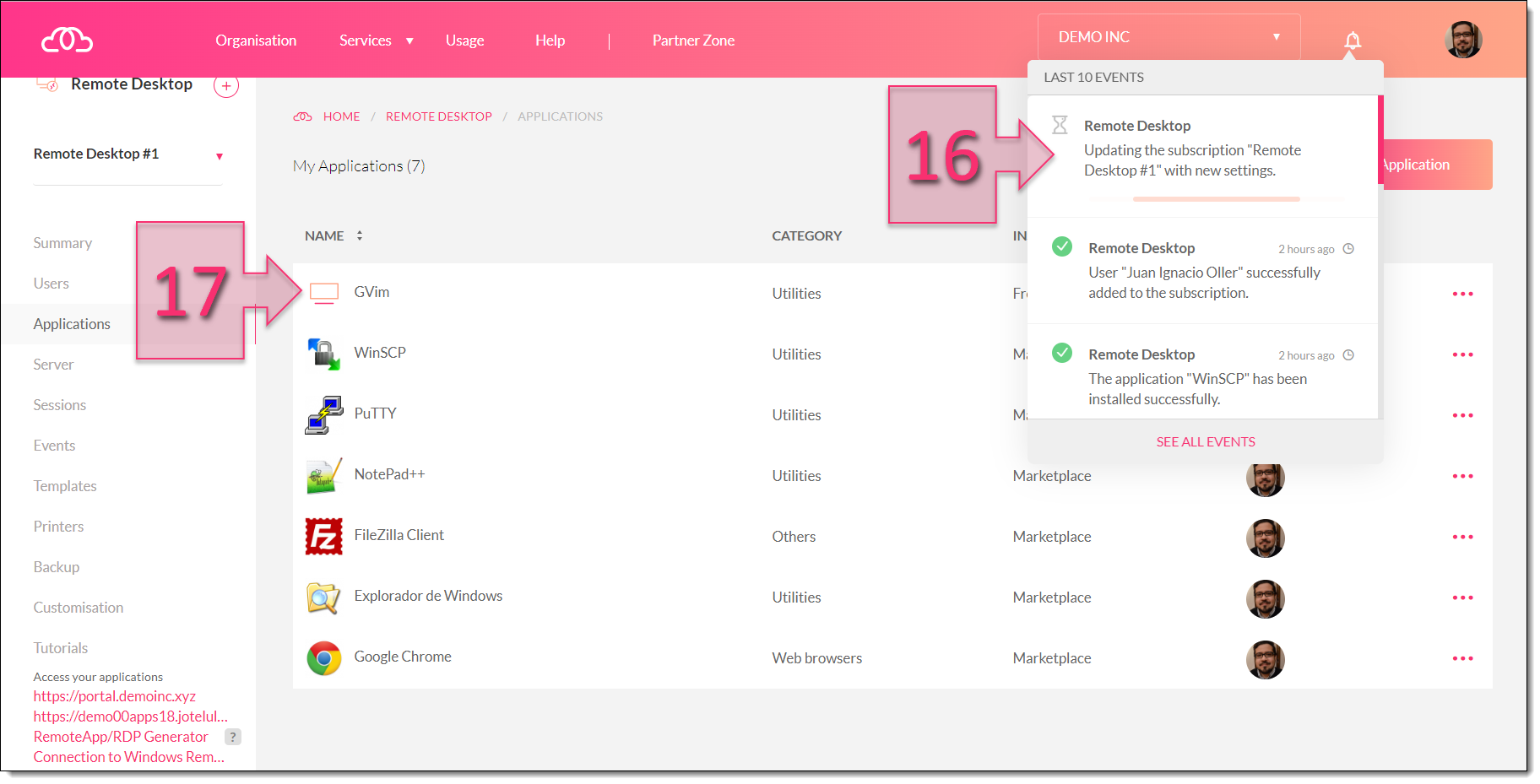Click REMOTE DESKTOP in the breadcrumb

pyautogui.click(x=438, y=116)
